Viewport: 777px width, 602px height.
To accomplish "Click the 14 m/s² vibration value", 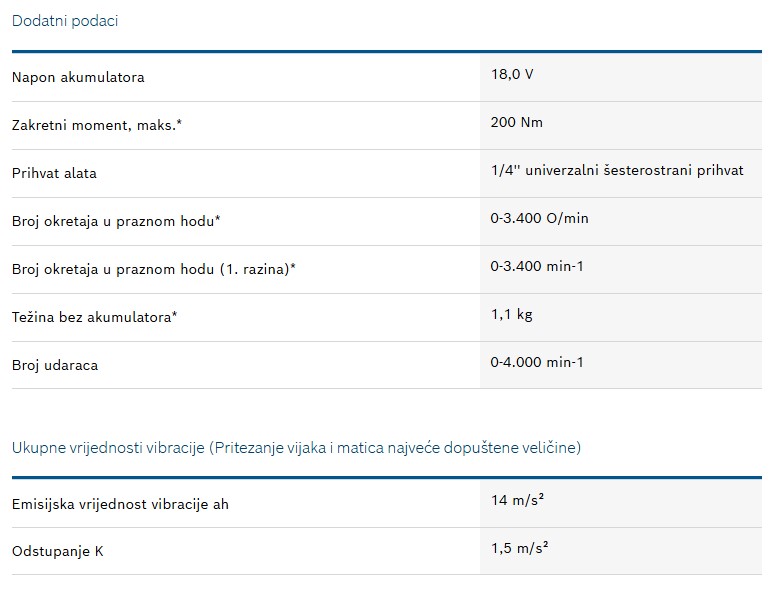I will pyautogui.click(x=518, y=500).
